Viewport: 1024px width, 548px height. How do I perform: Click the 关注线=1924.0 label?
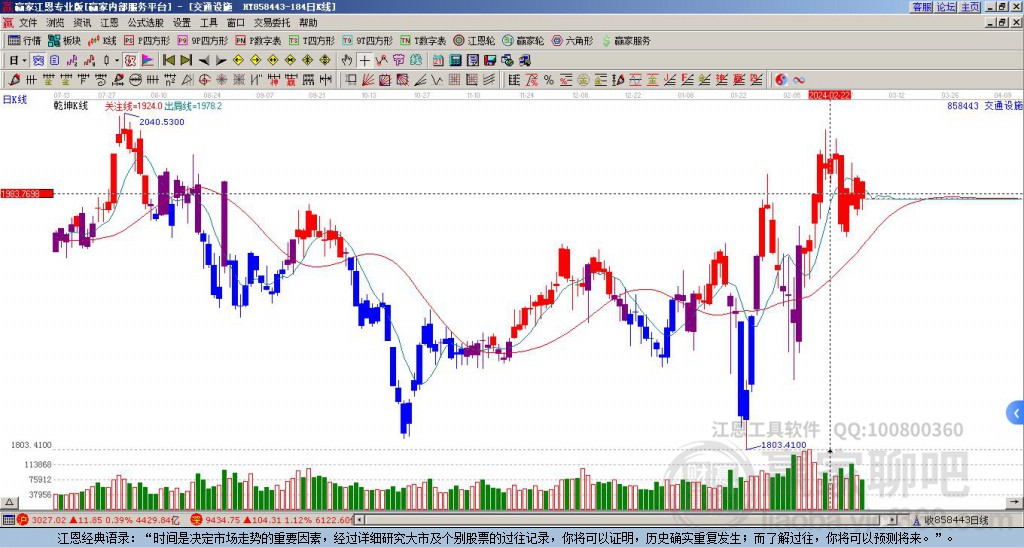[x=133, y=106]
